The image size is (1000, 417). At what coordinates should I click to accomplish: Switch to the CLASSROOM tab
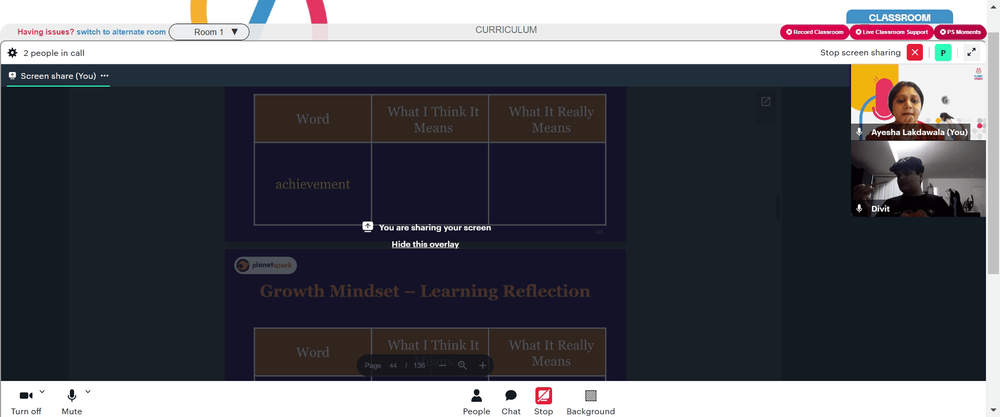[x=898, y=17]
